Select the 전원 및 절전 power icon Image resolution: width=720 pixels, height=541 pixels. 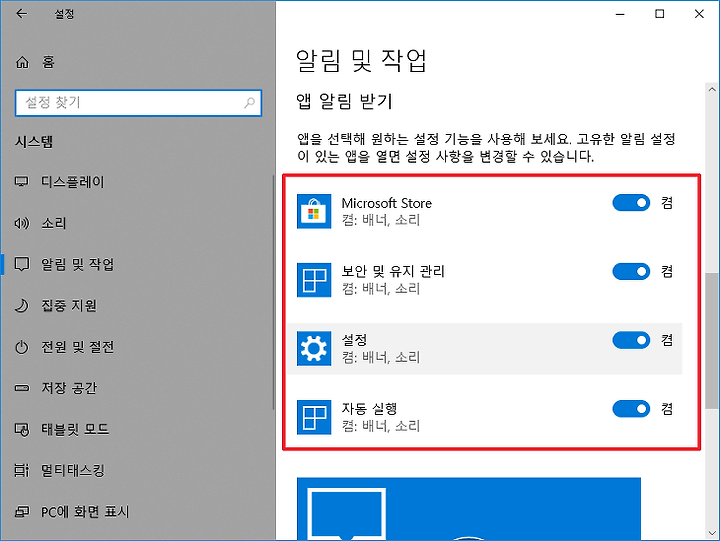click(x=22, y=347)
